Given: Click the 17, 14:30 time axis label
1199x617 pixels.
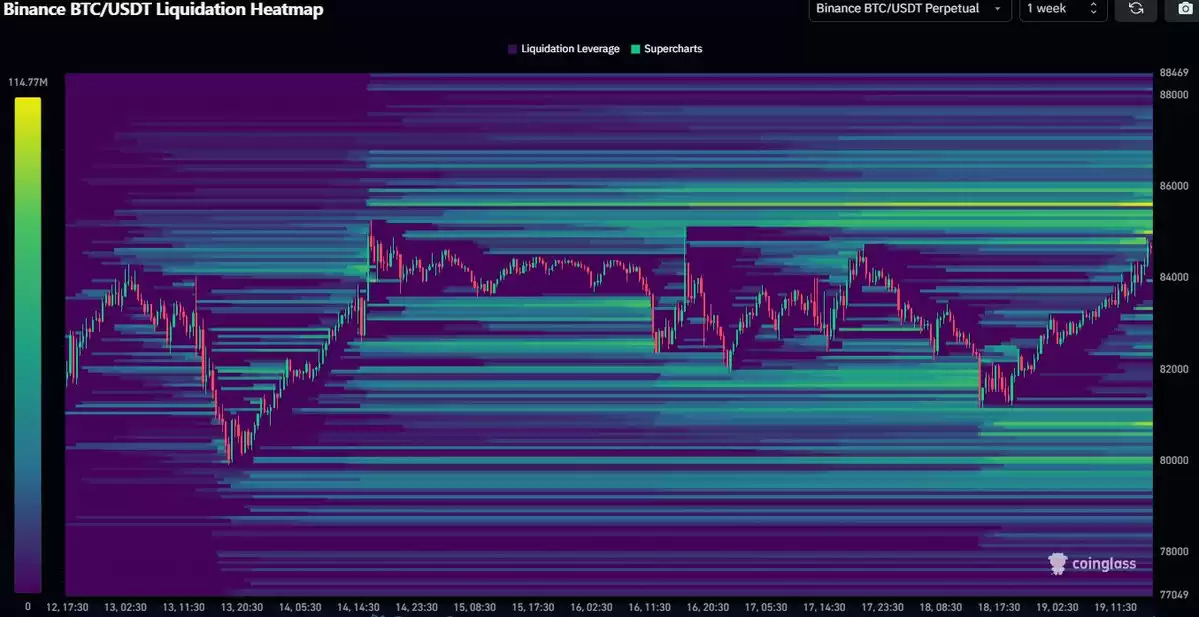Looking at the screenshot, I should click(824, 607).
